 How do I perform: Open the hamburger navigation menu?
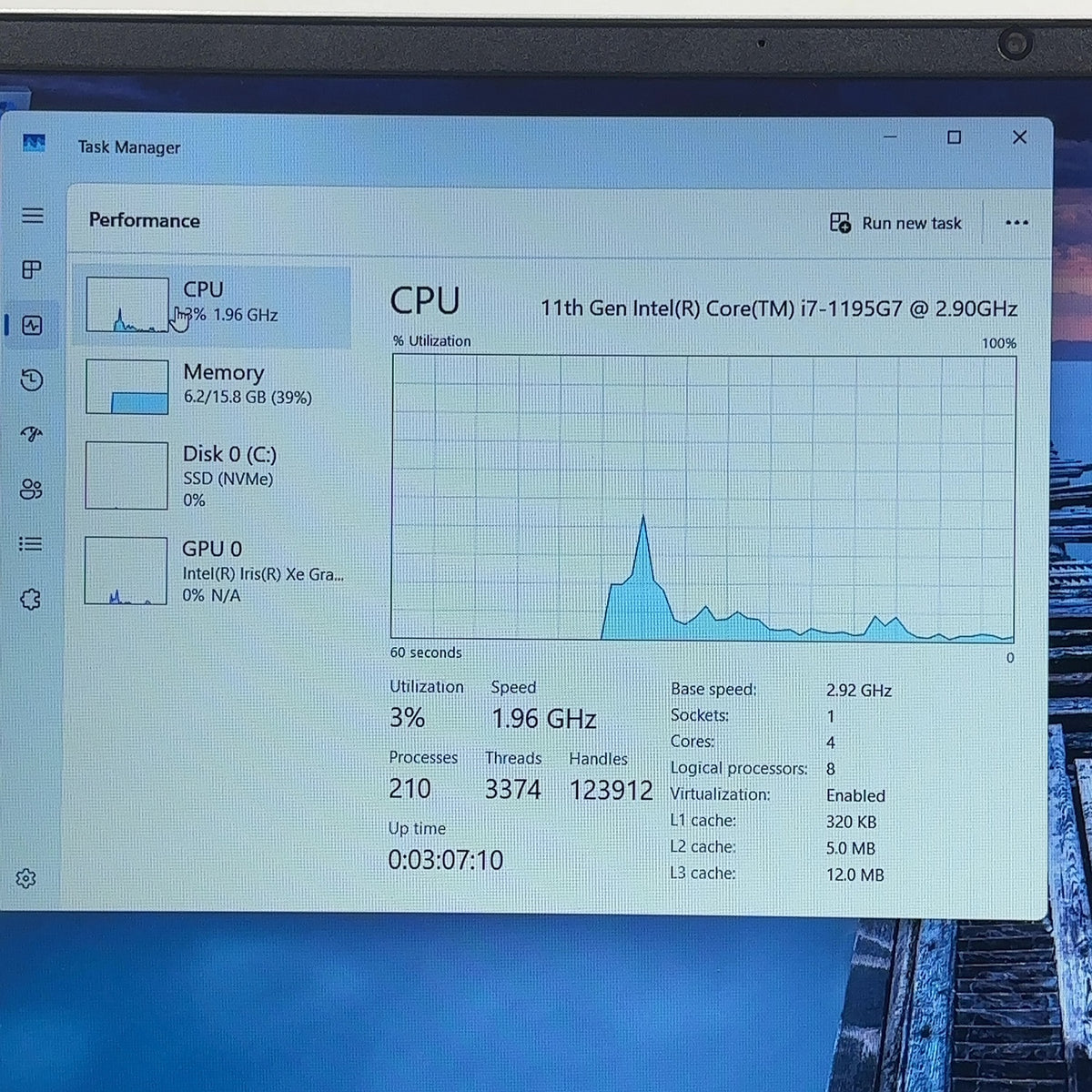(x=33, y=216)
